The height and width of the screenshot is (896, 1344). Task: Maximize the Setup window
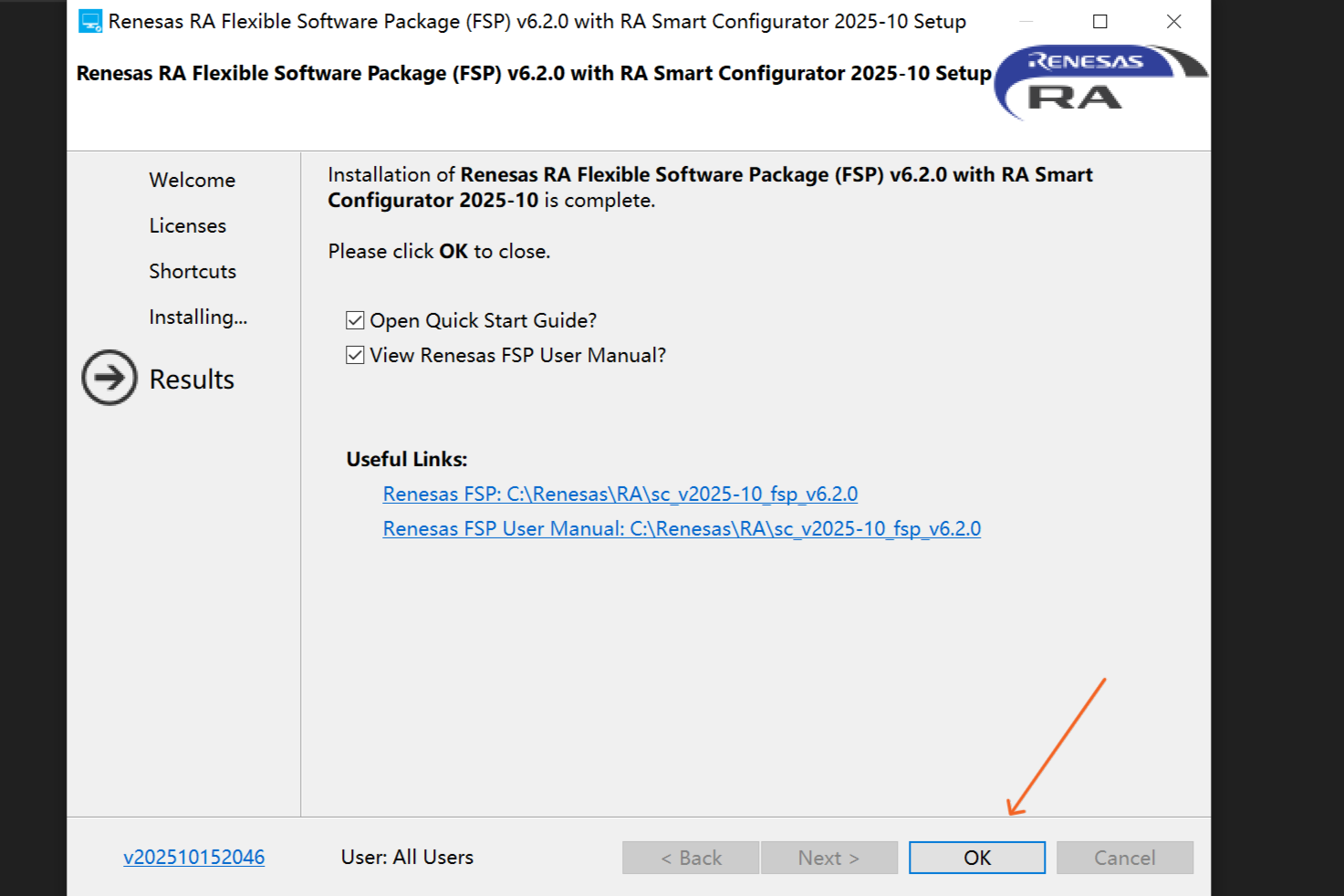pyautogui.click(x=1100, y=21)
